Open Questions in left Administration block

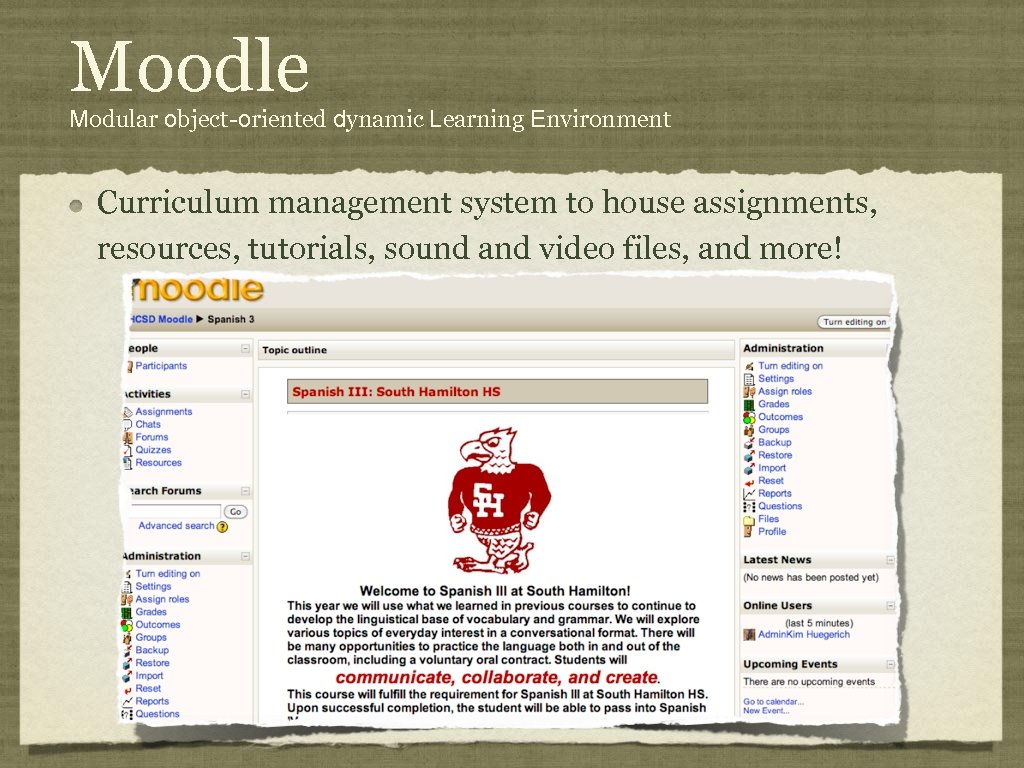(157, 714)
